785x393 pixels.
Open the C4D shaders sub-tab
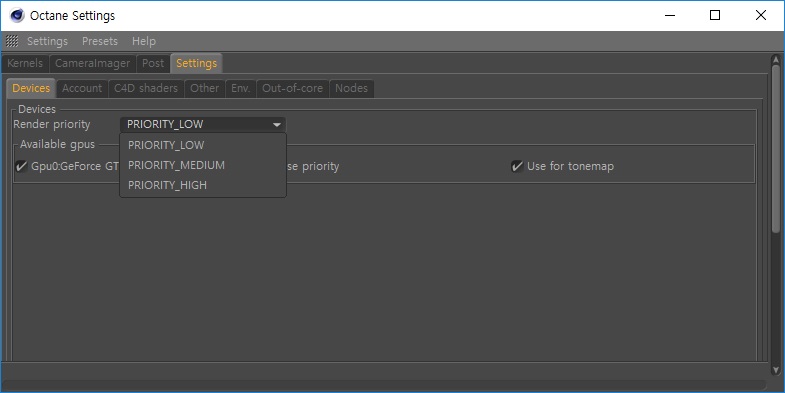[x=146, y=88]
